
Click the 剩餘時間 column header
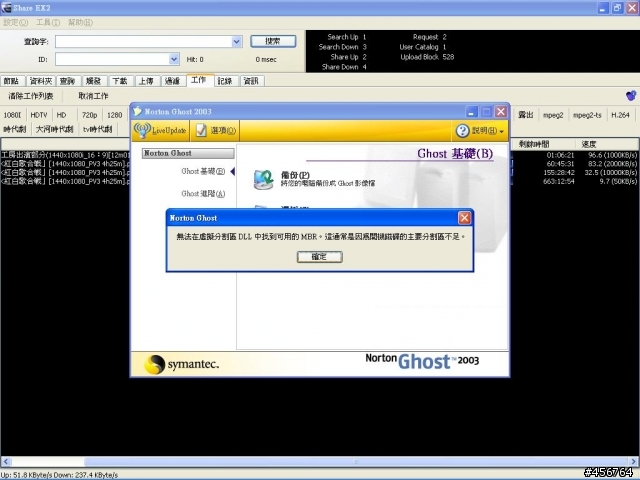pos(542,144)
